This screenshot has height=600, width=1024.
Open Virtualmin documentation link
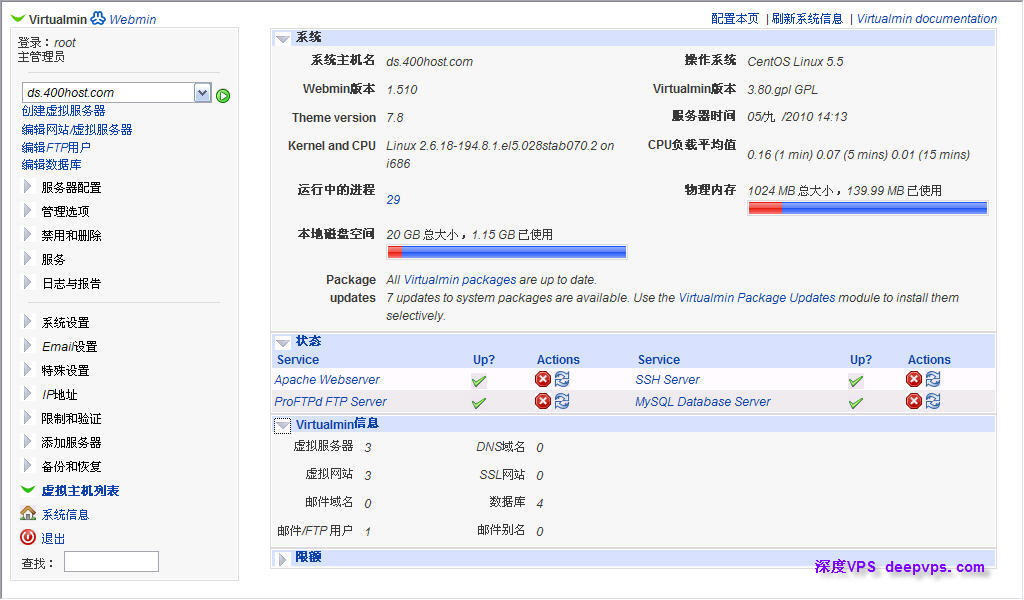[927, 19]
